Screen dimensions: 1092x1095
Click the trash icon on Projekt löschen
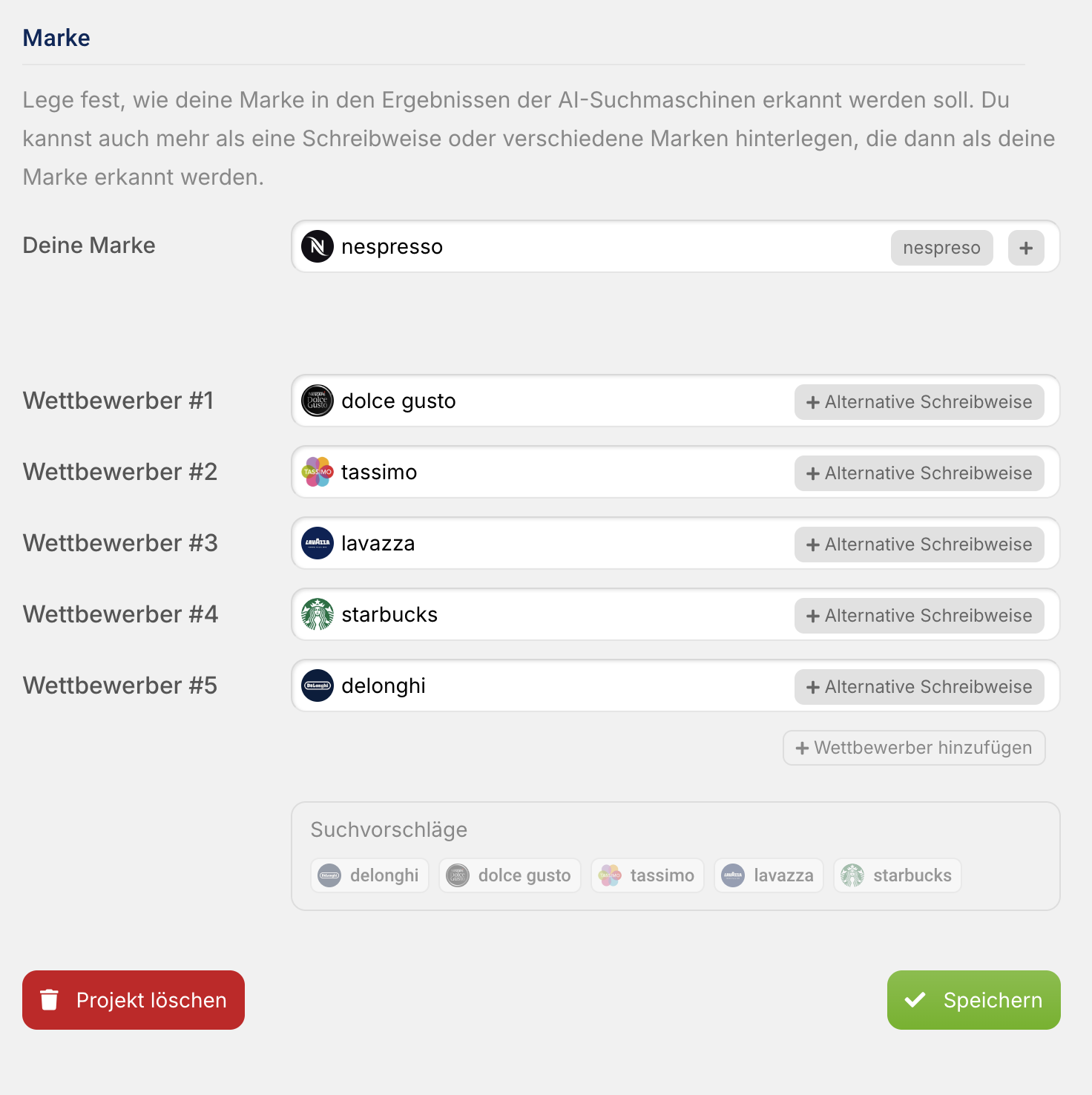tap(50, 1000)
